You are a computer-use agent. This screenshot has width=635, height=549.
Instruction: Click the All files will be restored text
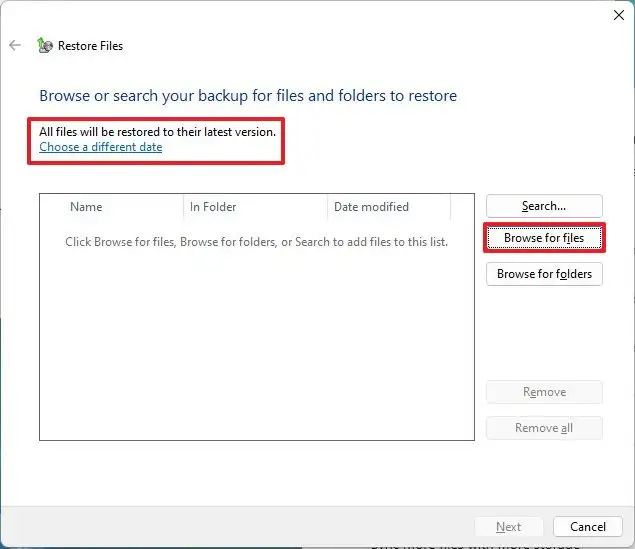point(158,132)
